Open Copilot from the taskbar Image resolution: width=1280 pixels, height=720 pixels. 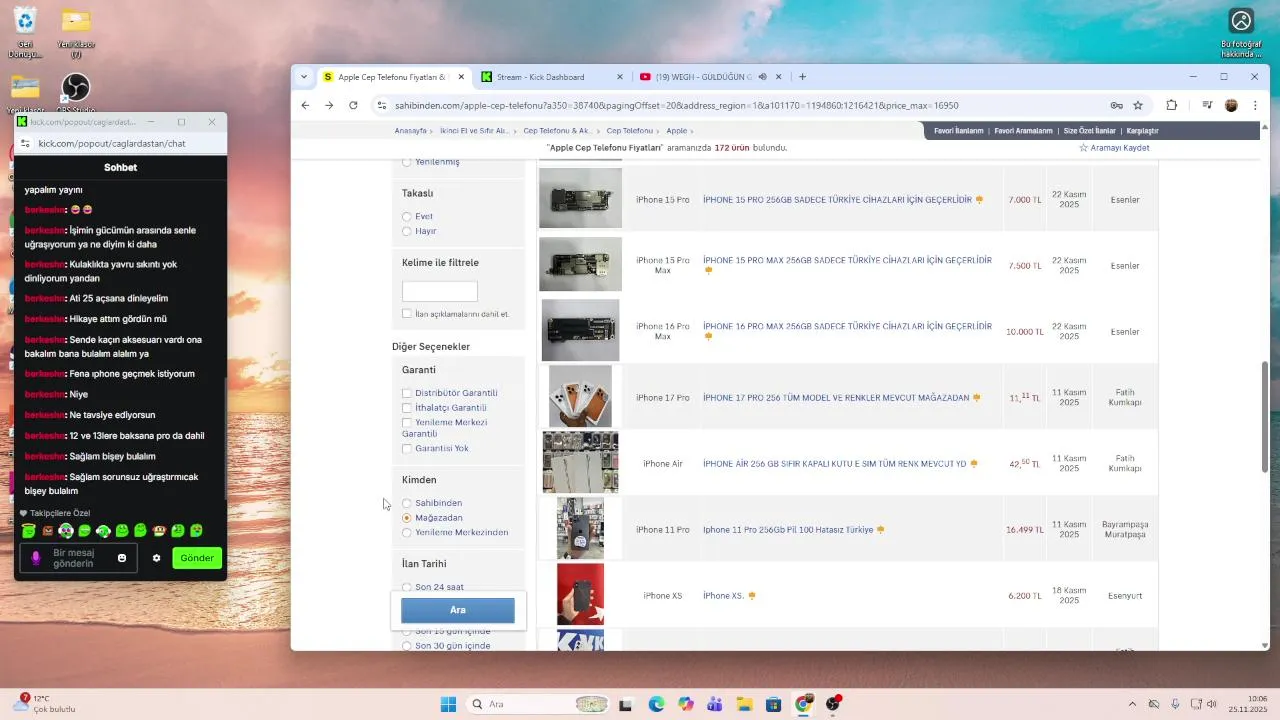[685, 704]
